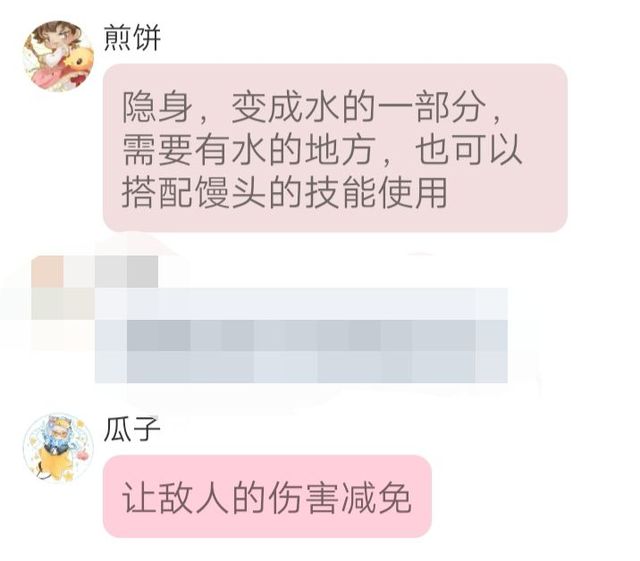The width and height of the screenshot is (640, 561).
Task: Tap the 瓜子 username label
Action: point(132,429)
